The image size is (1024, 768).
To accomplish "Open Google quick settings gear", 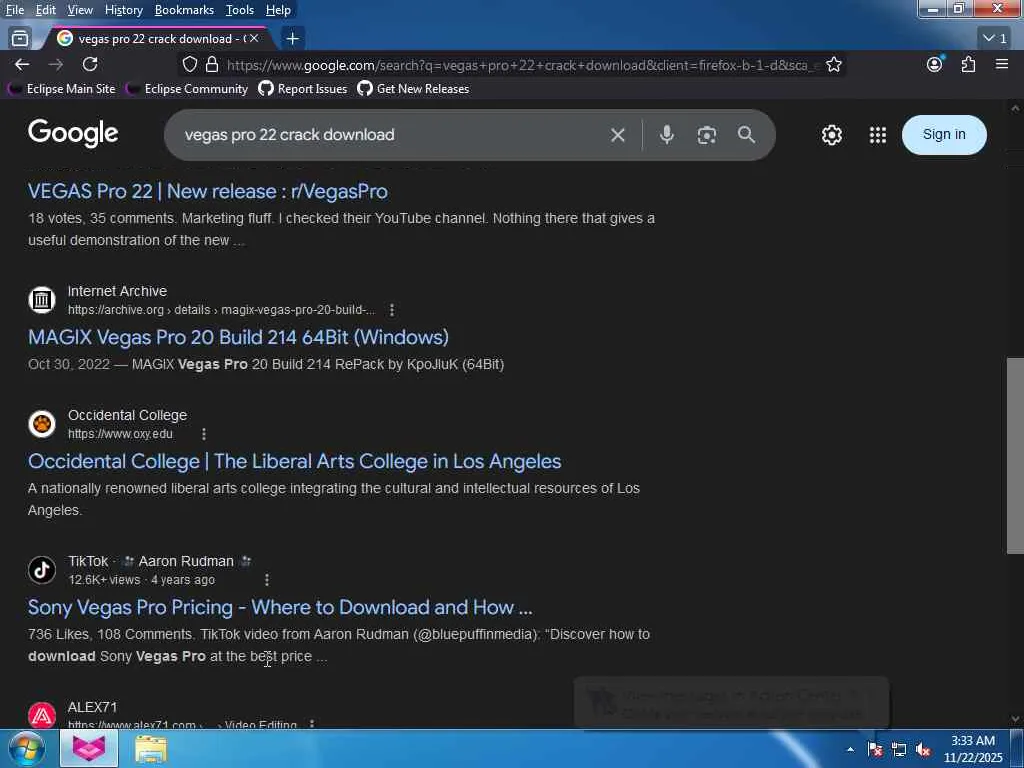I will point(831,135).
